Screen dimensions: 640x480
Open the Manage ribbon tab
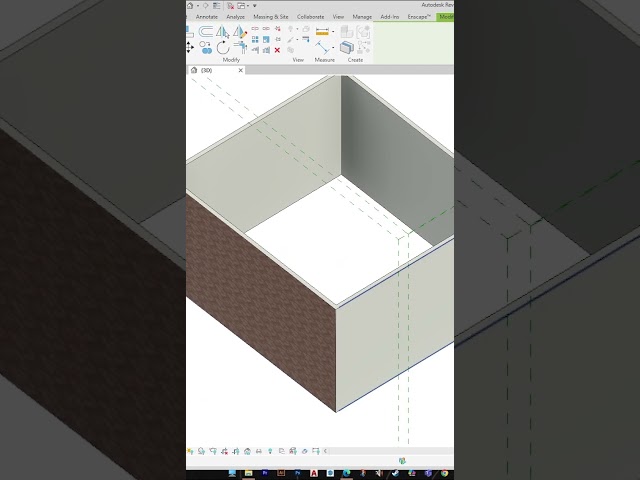362,17
